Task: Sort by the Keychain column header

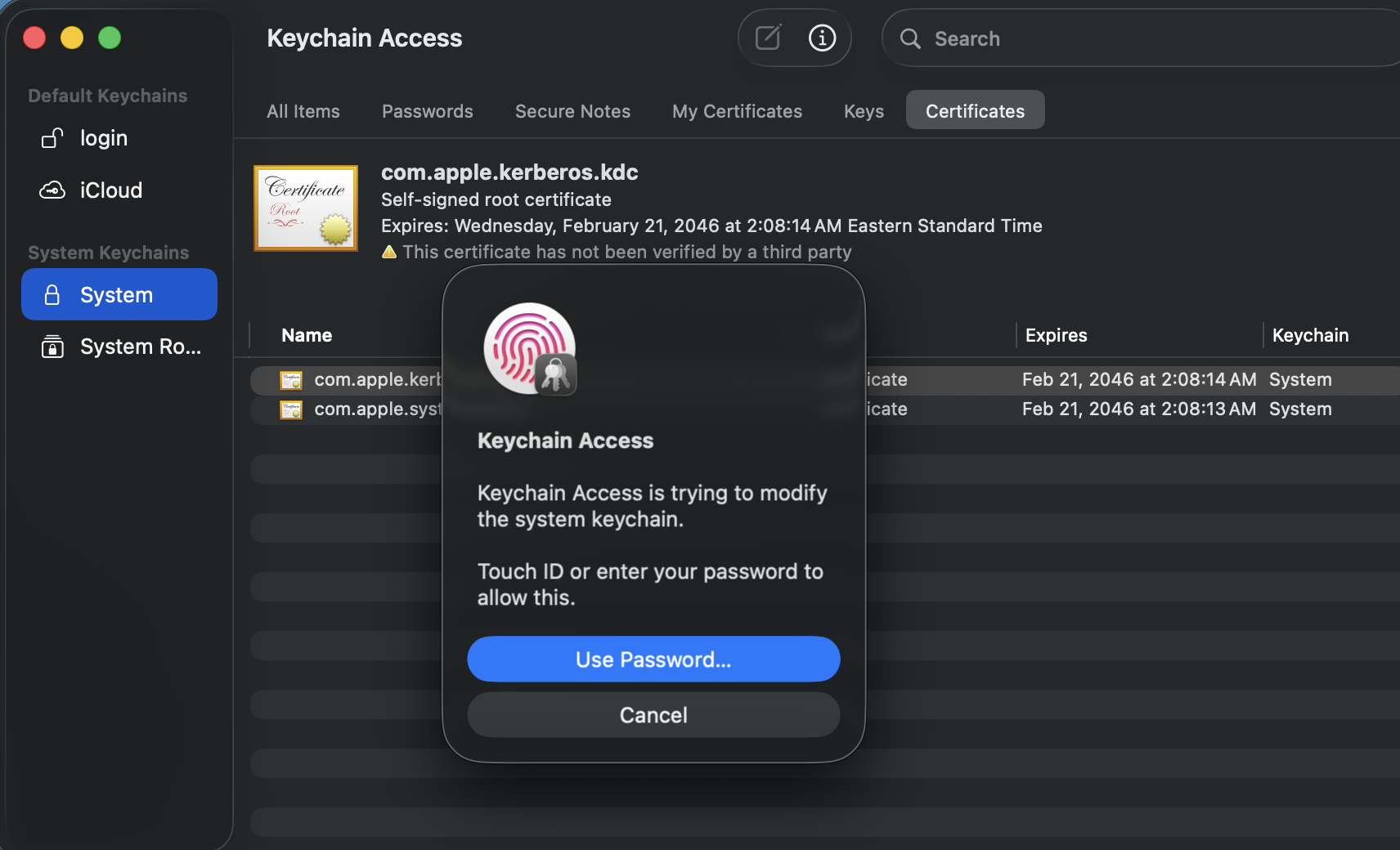Action: click(1310, 335)
